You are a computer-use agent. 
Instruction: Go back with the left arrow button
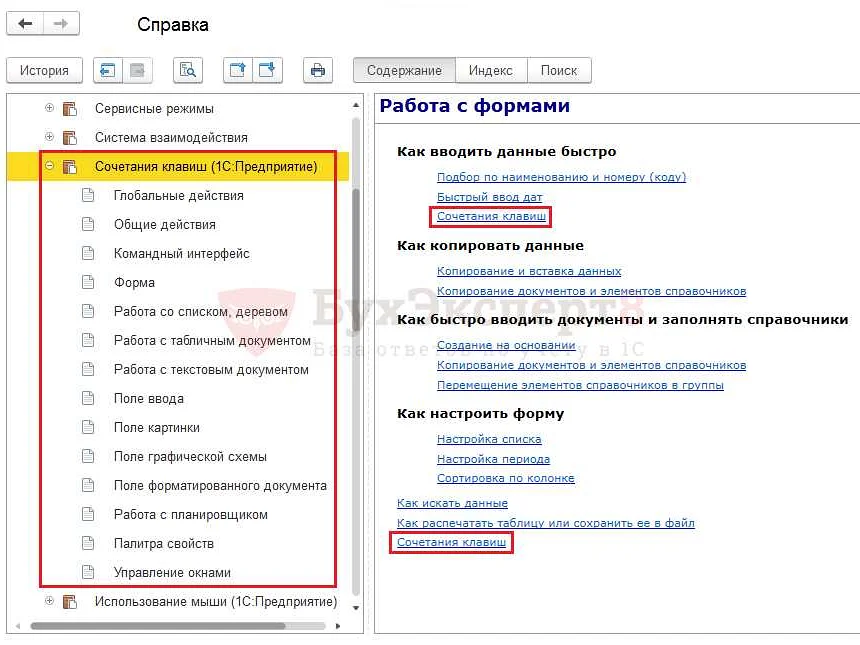[25, 24]
